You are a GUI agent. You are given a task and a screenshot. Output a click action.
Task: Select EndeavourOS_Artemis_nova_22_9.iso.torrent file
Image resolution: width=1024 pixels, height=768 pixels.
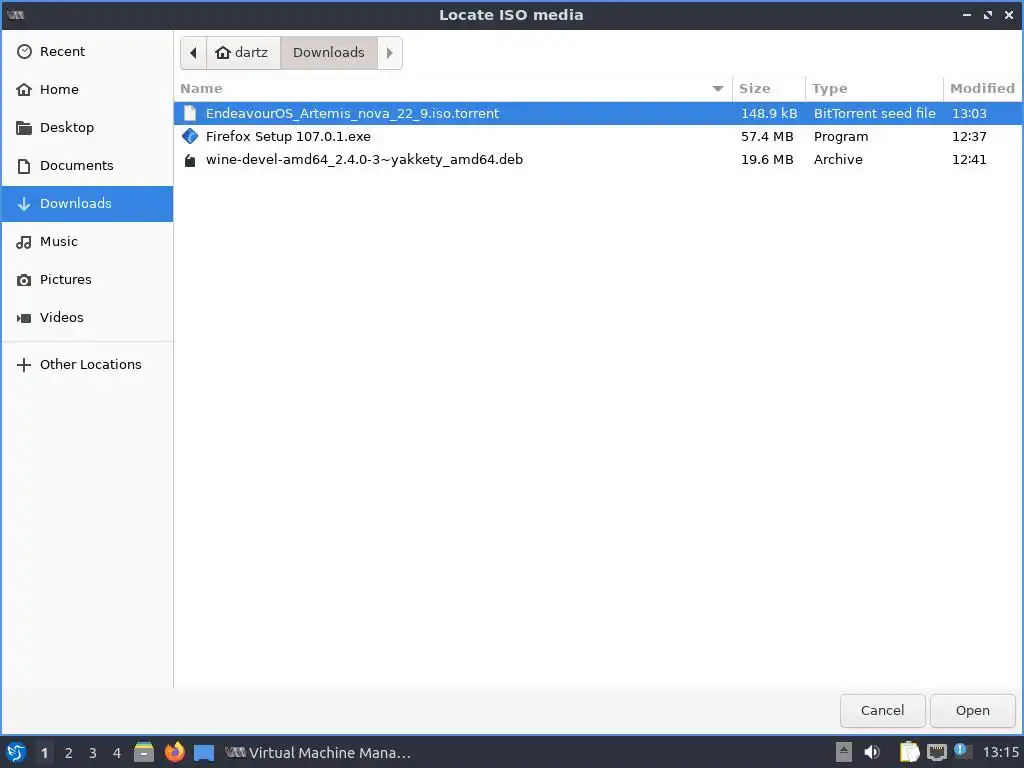598,114
